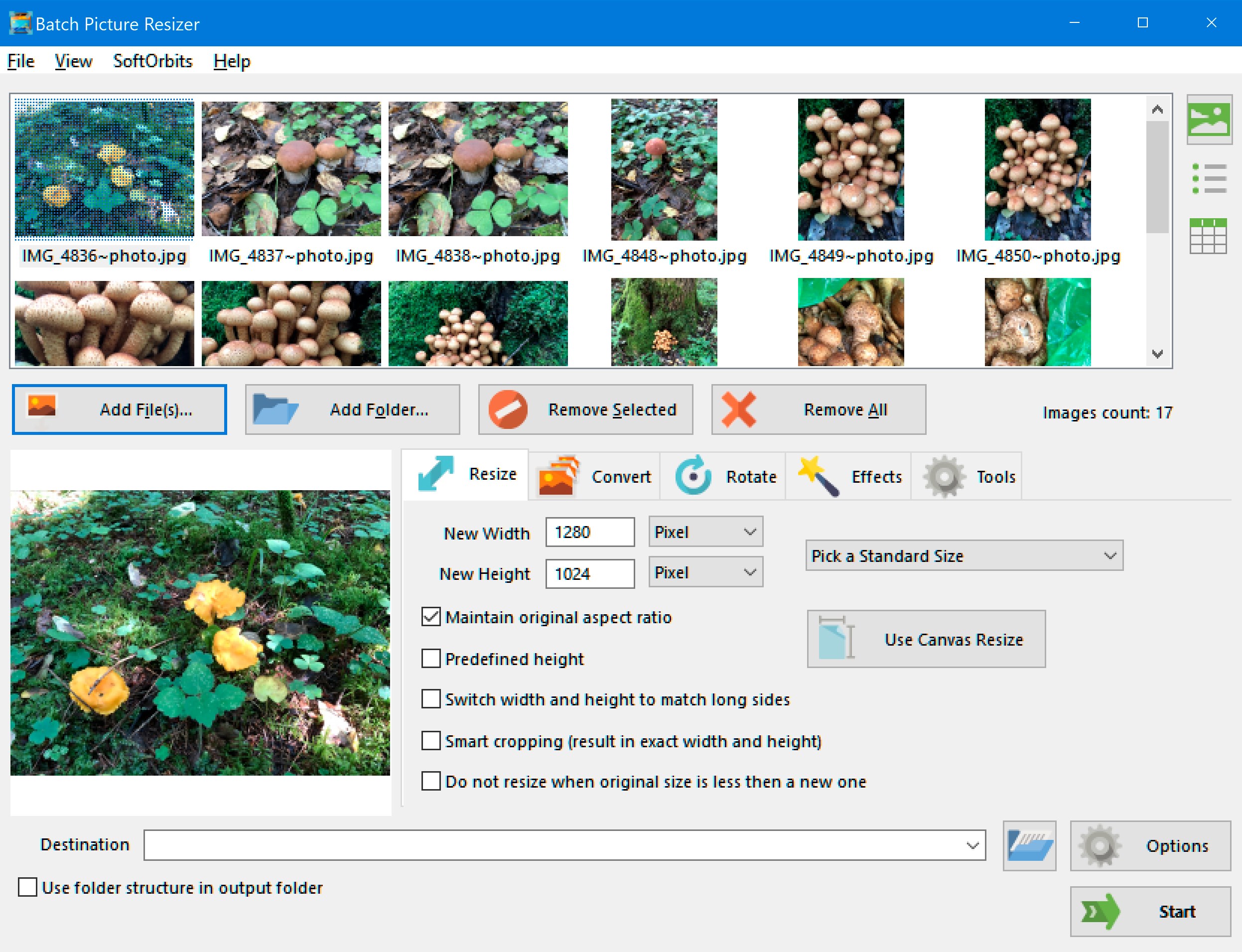
Task: Click the thumbnail list scrollbar down arrow
Action: tap(1157, 354)
